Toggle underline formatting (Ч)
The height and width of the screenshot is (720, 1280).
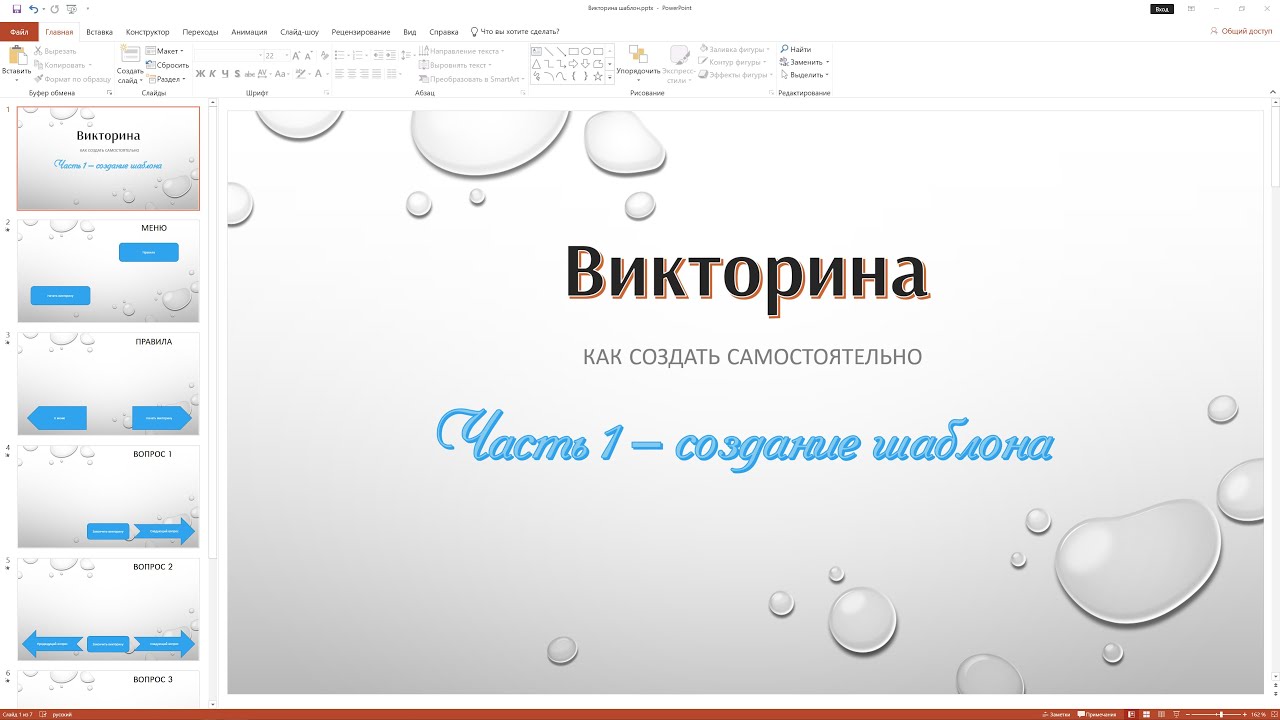coord(224,74)
